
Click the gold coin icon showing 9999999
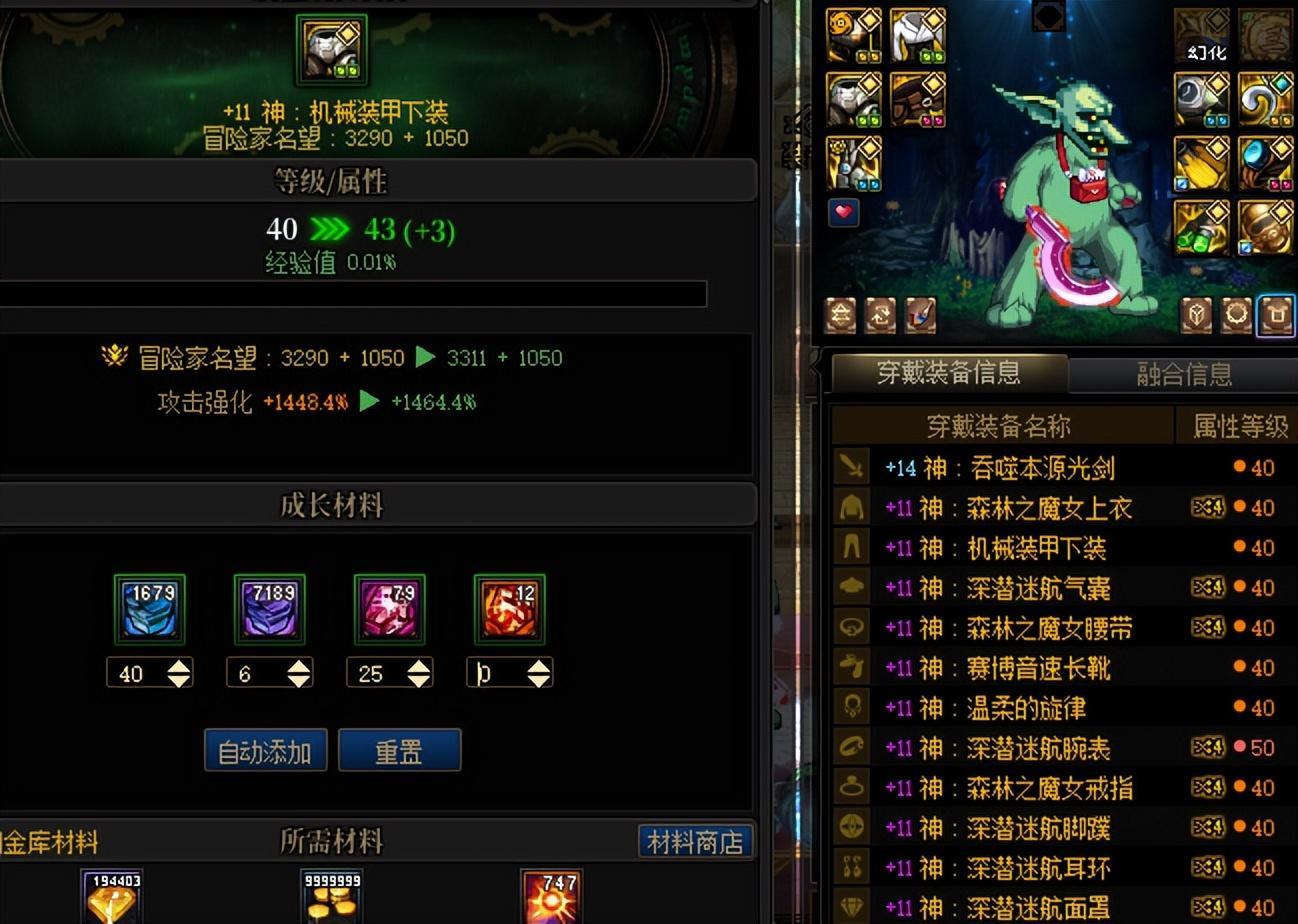[x=331, y=897]
